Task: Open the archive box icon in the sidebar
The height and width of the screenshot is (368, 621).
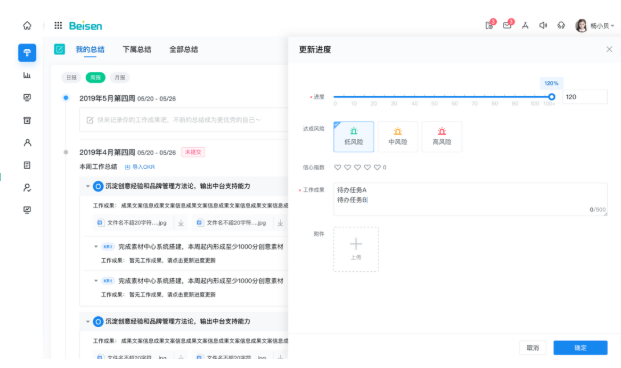Action: (x=27, y=120)
